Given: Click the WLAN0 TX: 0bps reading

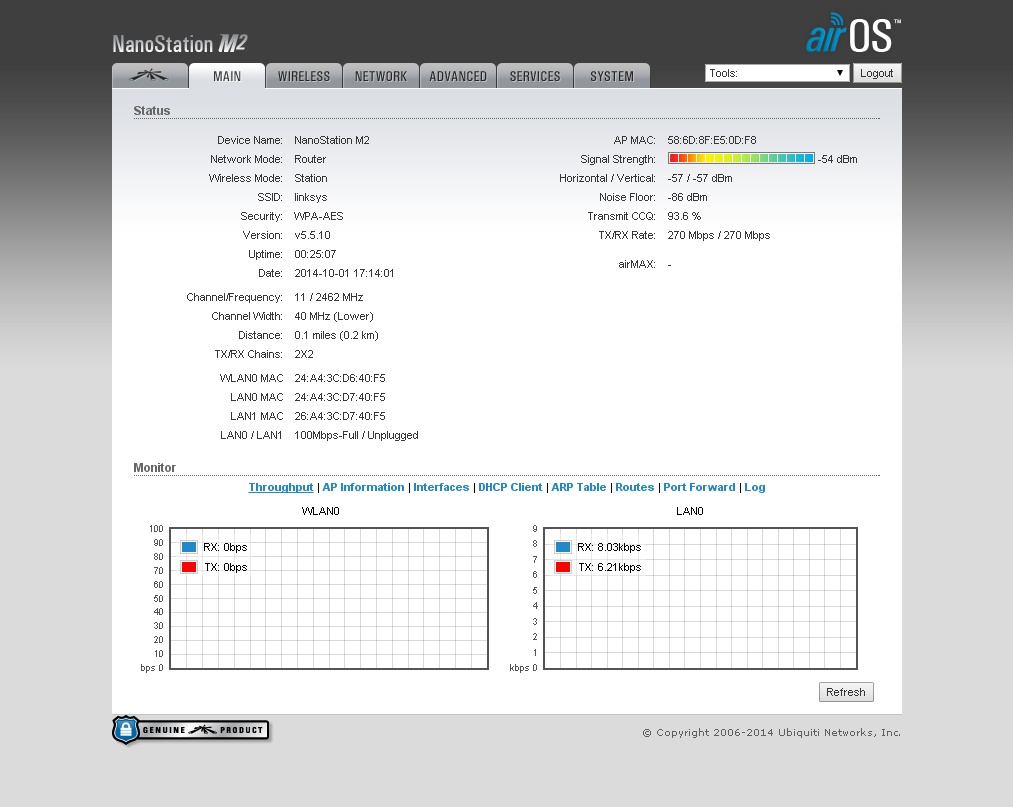Looking at the screenshot, I should pyautogui.click(x=226, y=567).
